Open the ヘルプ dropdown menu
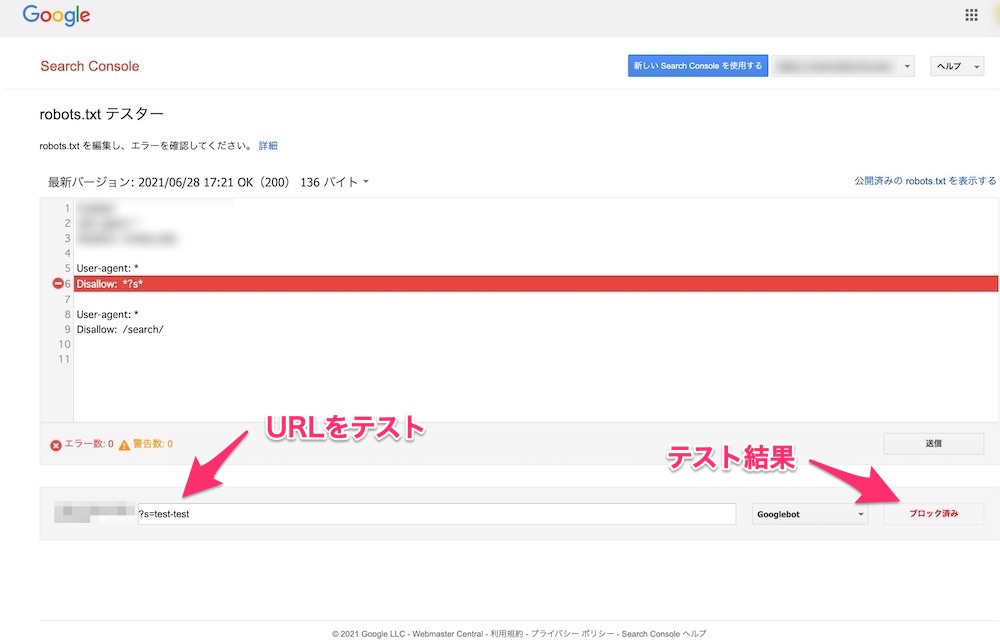Viewport: 1000px width, 642px height. tap(957, 66)
